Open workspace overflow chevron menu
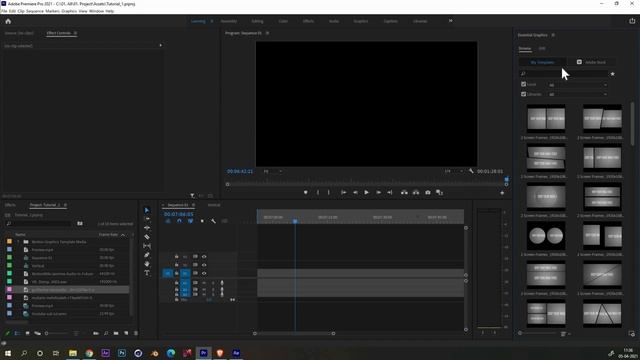 [451, 21]
